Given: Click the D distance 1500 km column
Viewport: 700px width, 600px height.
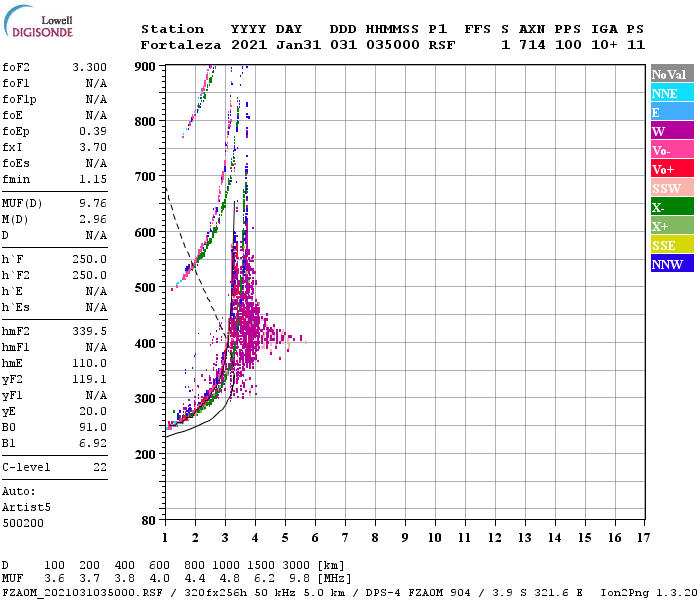Looking at the screenshot, I should (261, 565).
